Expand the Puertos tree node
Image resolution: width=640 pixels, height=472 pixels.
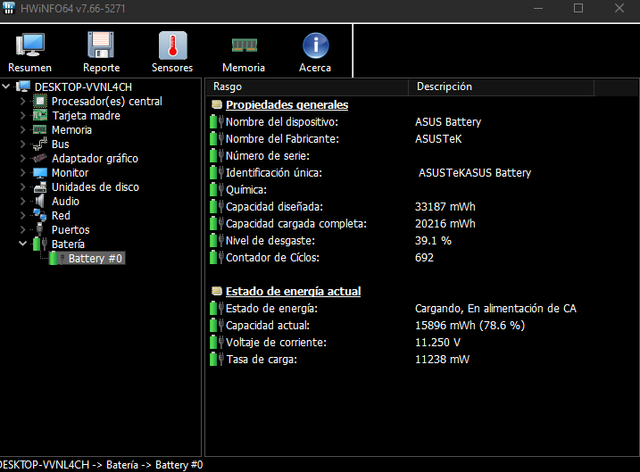23,230
